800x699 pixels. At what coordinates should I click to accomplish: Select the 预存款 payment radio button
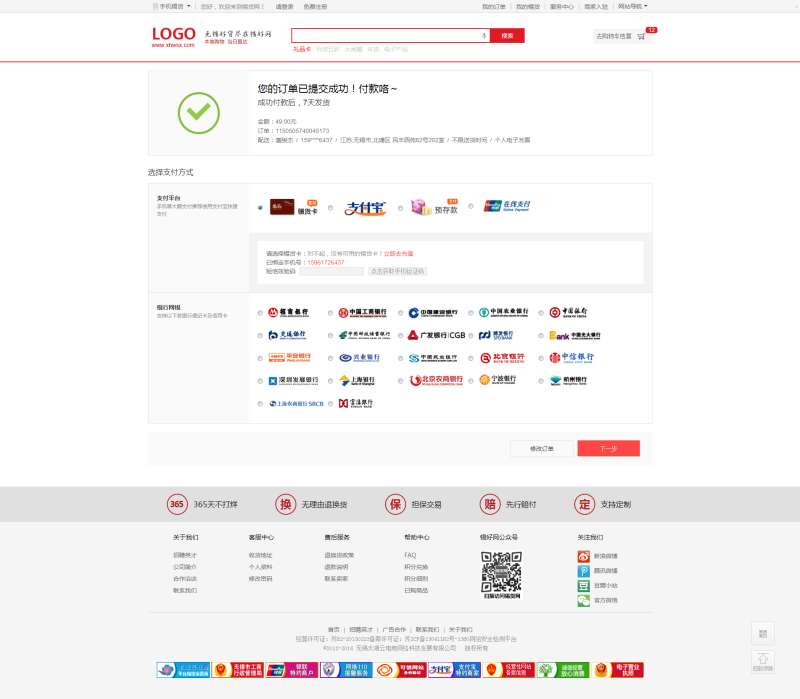pos(401,208)
